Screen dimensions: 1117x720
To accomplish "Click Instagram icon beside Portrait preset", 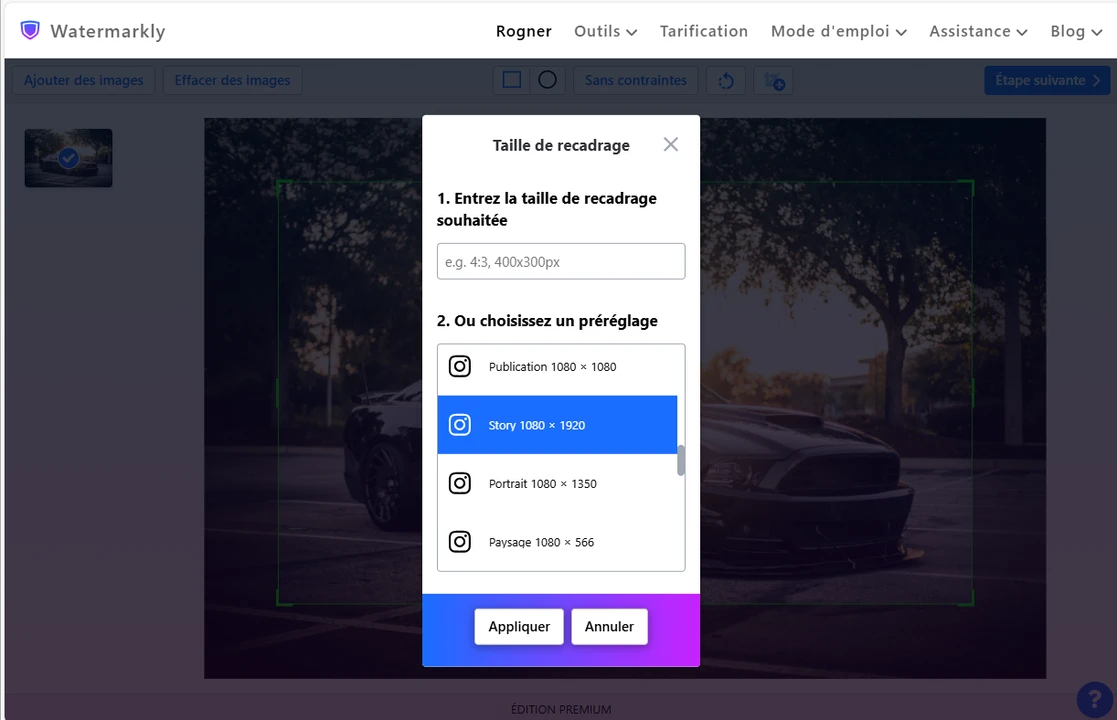I will pos(459,484).
